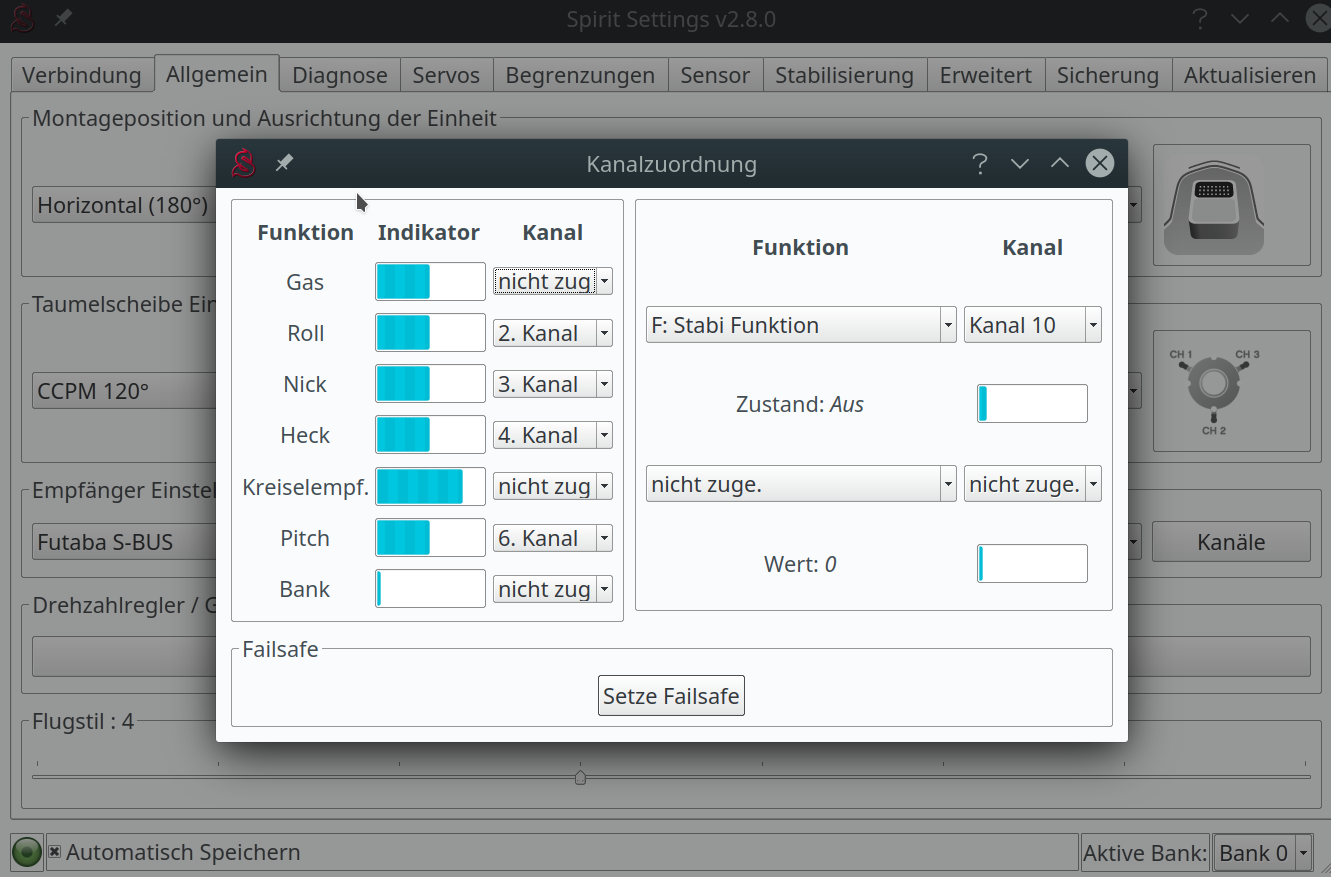This screenshot has width=1331, height=877.
Task: Toggle the Automatisch Speichern checkbox
Action: pyautogui.click(x=55, y=852)
